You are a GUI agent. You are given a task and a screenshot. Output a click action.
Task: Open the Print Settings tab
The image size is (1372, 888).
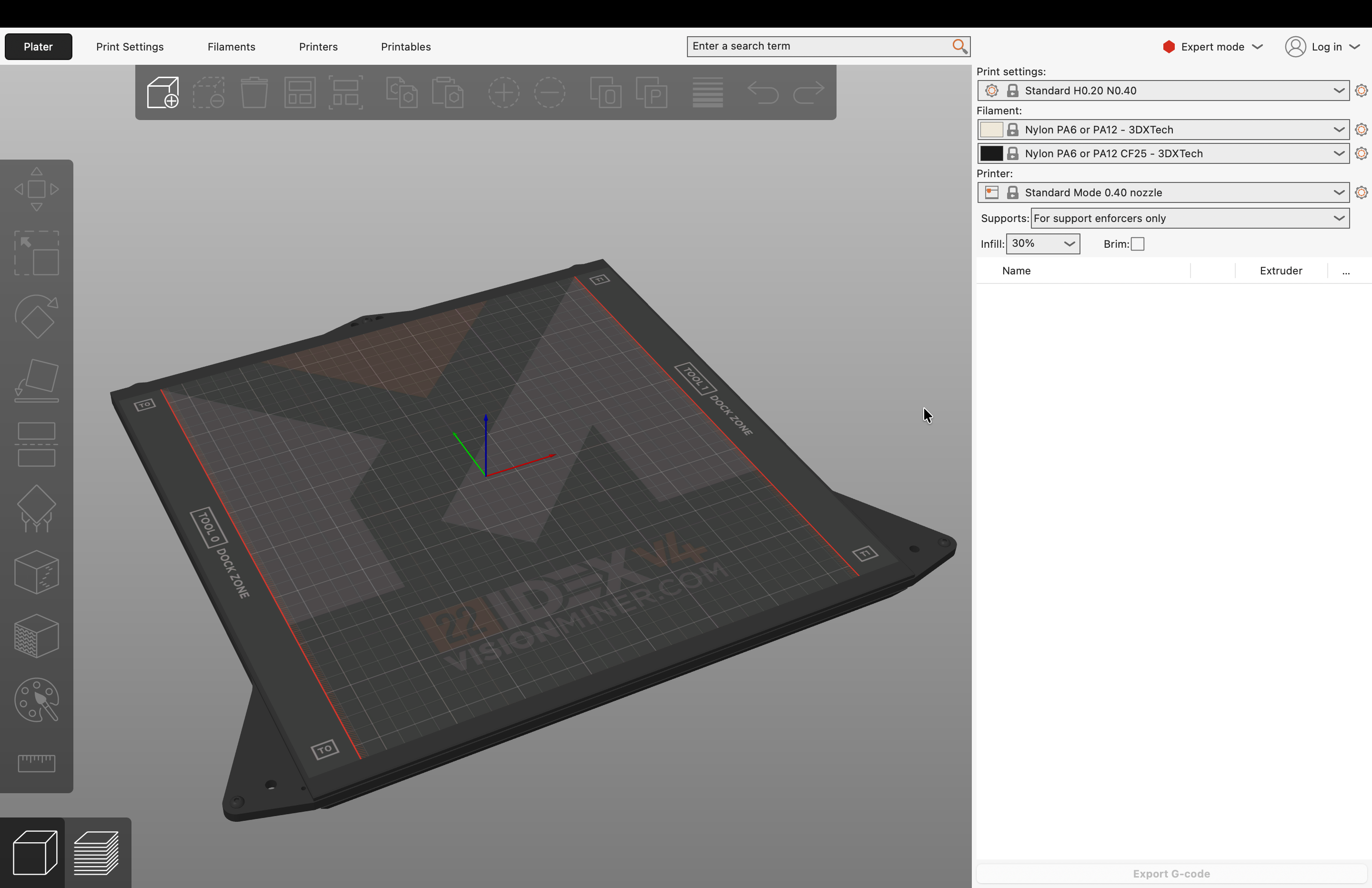(x=130, y=47)
